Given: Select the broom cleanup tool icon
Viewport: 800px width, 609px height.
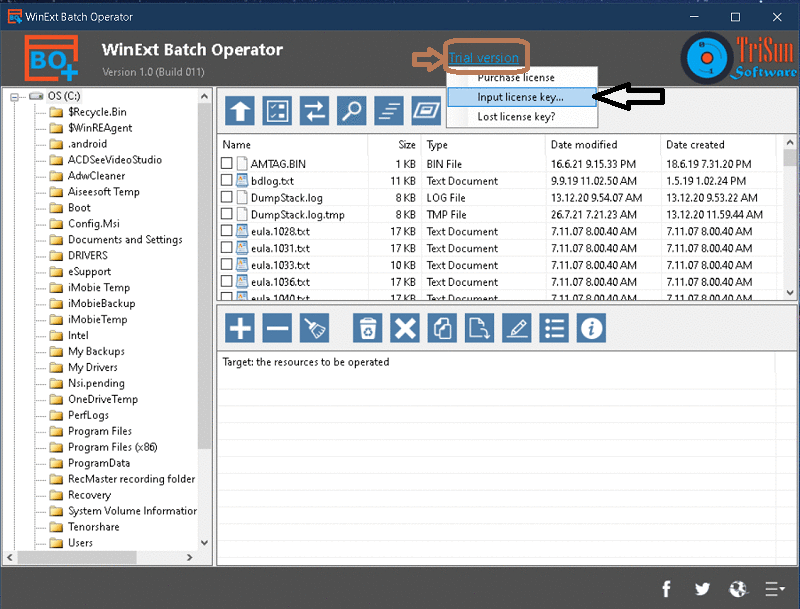Looking at the screenshot, I should (x=315, y=328).
